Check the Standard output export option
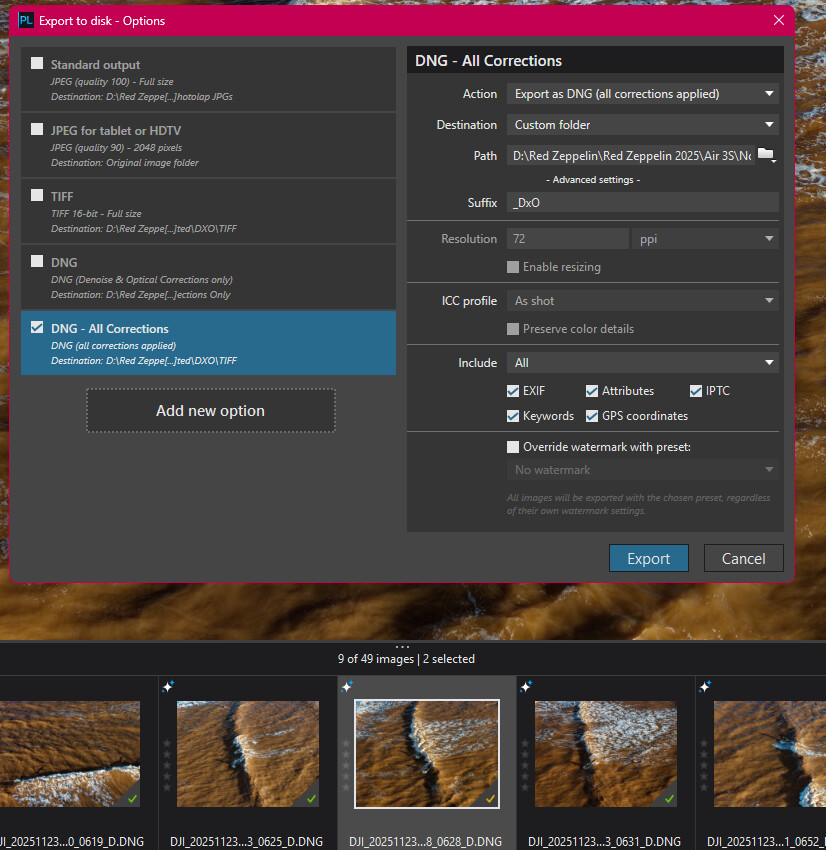826x850 pixels. (x=36, y=62)
